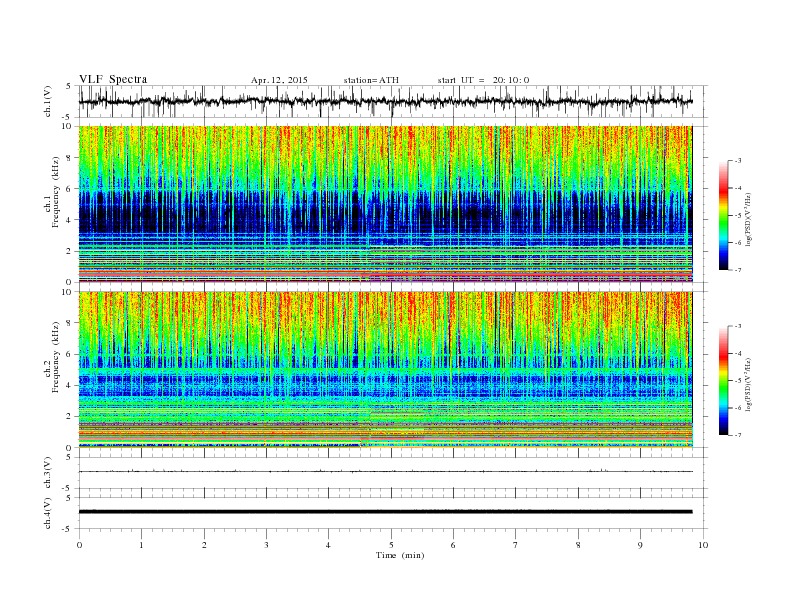Click the time axis tick label "1"

coord(141,545)
